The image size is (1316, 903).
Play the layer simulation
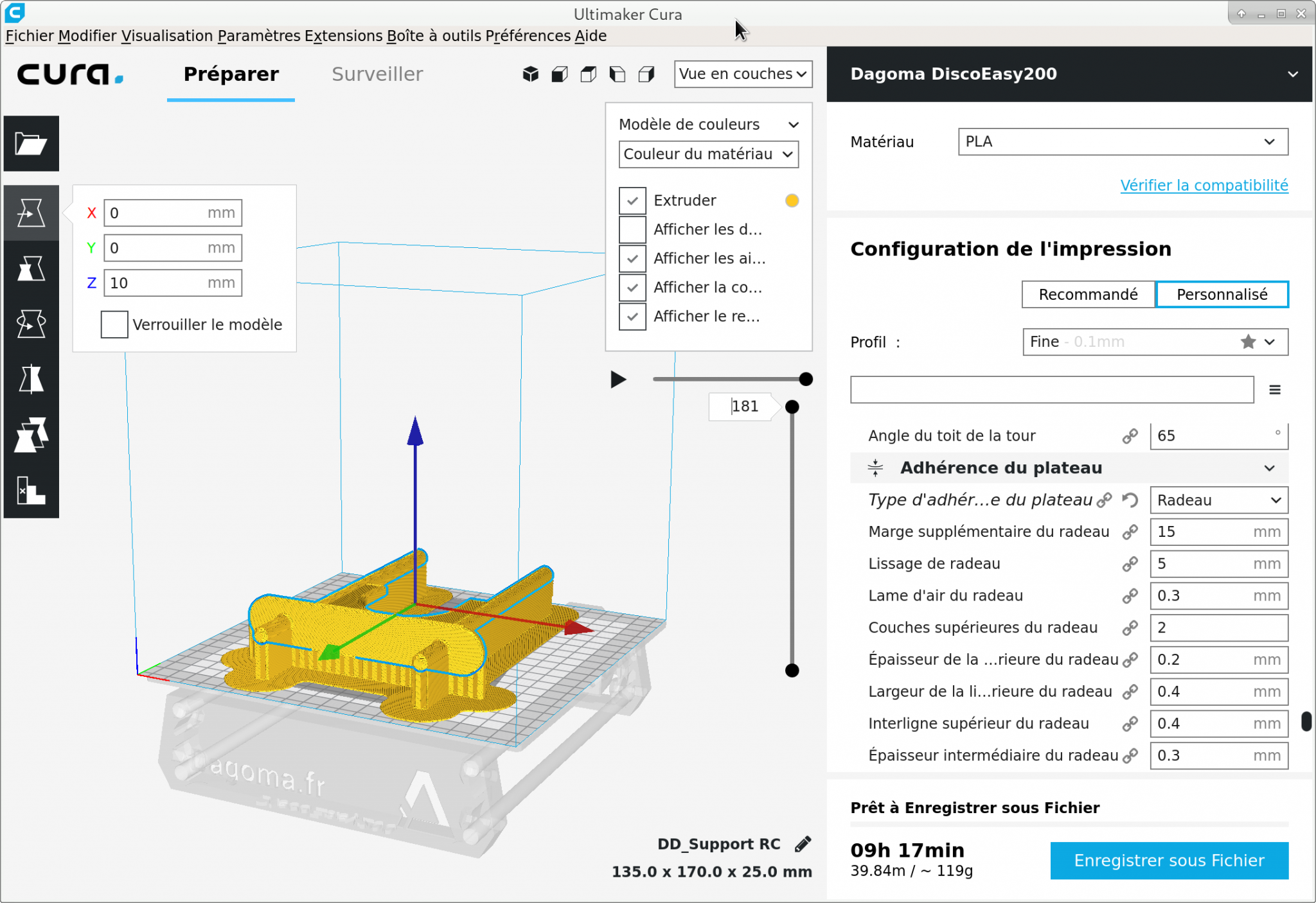pos(618,380)
